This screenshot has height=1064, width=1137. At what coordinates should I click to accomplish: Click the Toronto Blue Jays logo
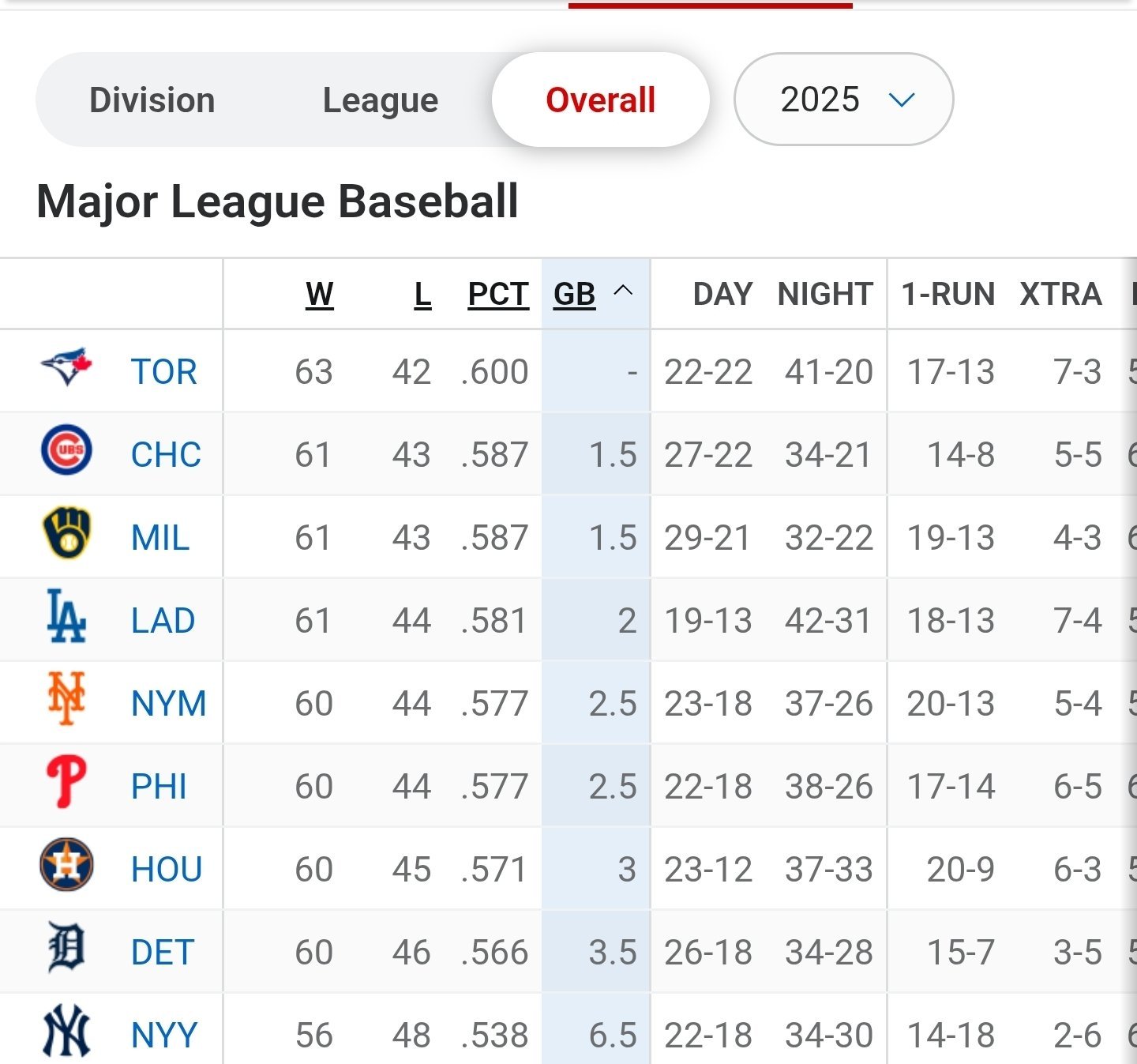[66, 367]
